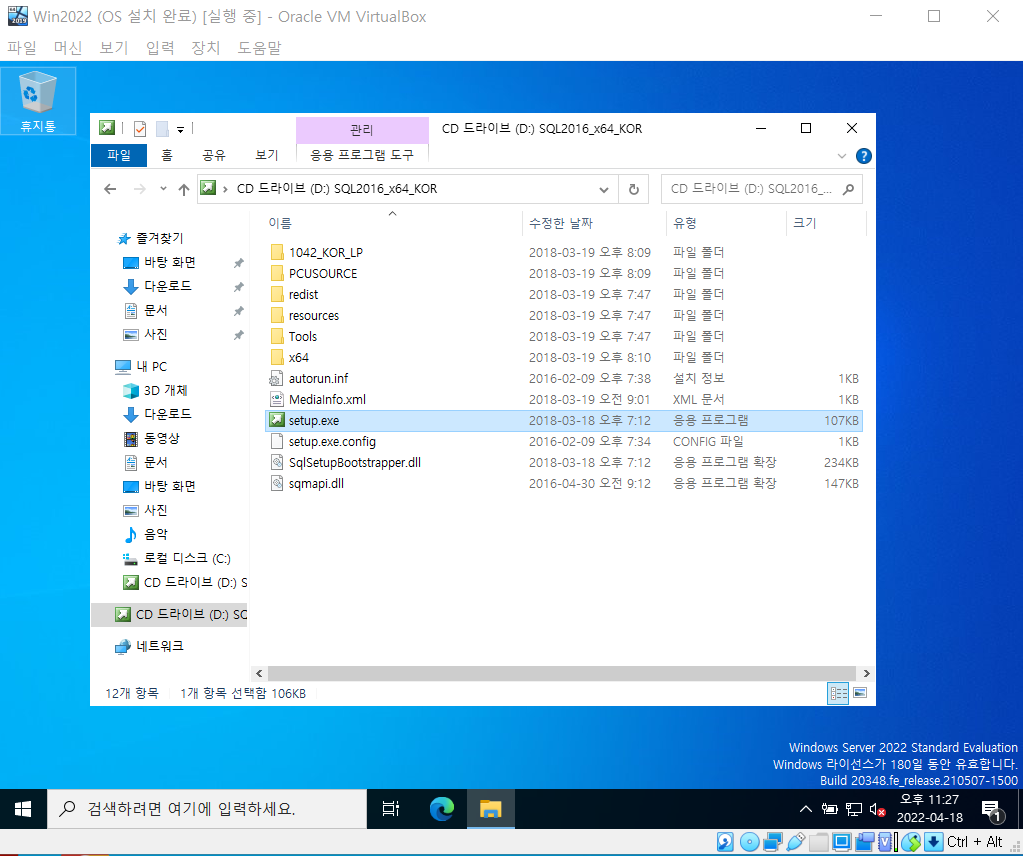Open the Windows Start button
Image resolution: width=1023 pixels, height=856 pixels.
click(x=23, y=810)
